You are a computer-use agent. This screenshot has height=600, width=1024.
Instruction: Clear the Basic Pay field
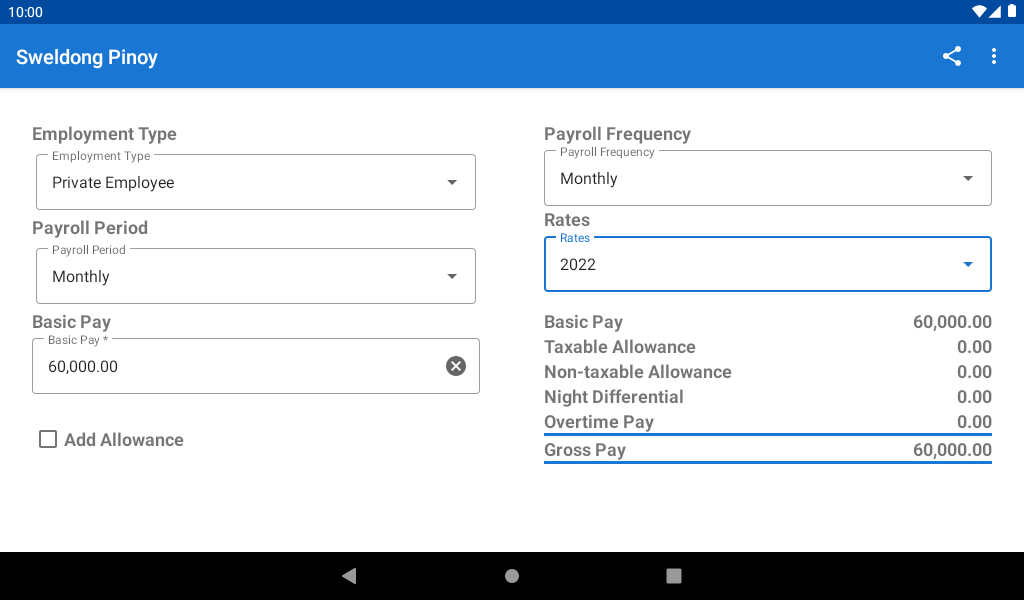pos(456,366)
